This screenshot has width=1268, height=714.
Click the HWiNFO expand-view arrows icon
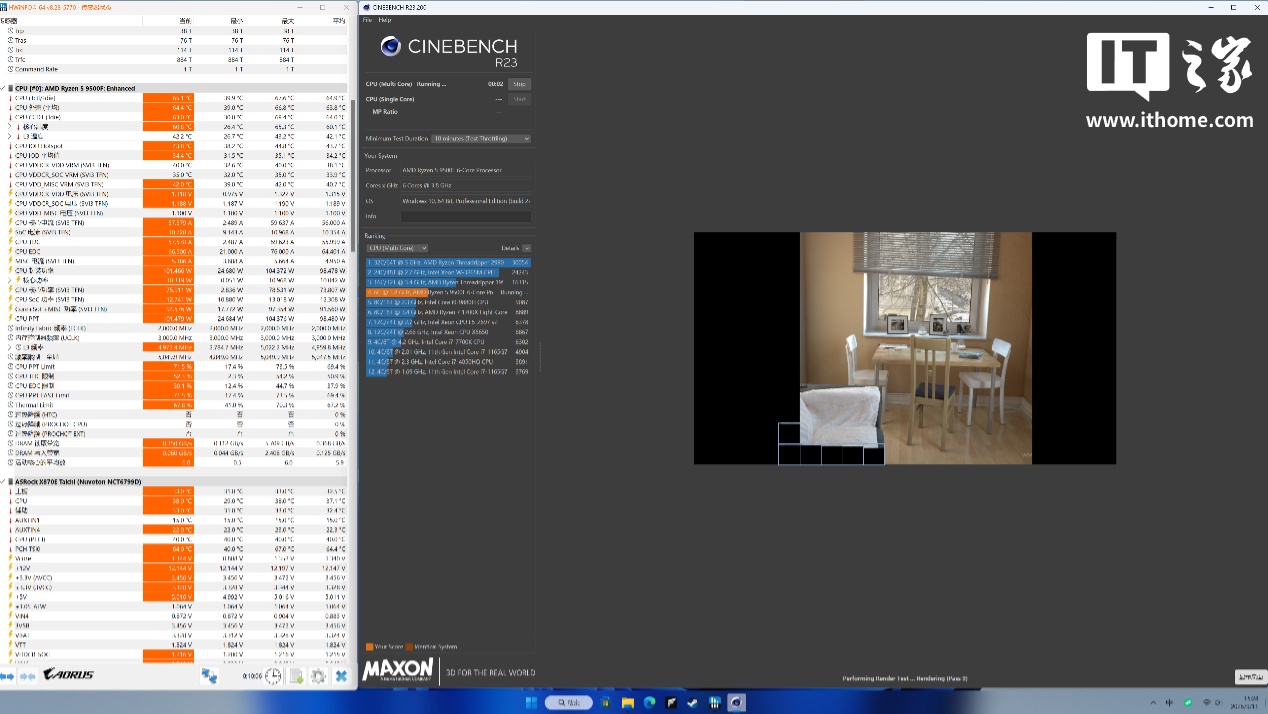(x=9, y=676)
